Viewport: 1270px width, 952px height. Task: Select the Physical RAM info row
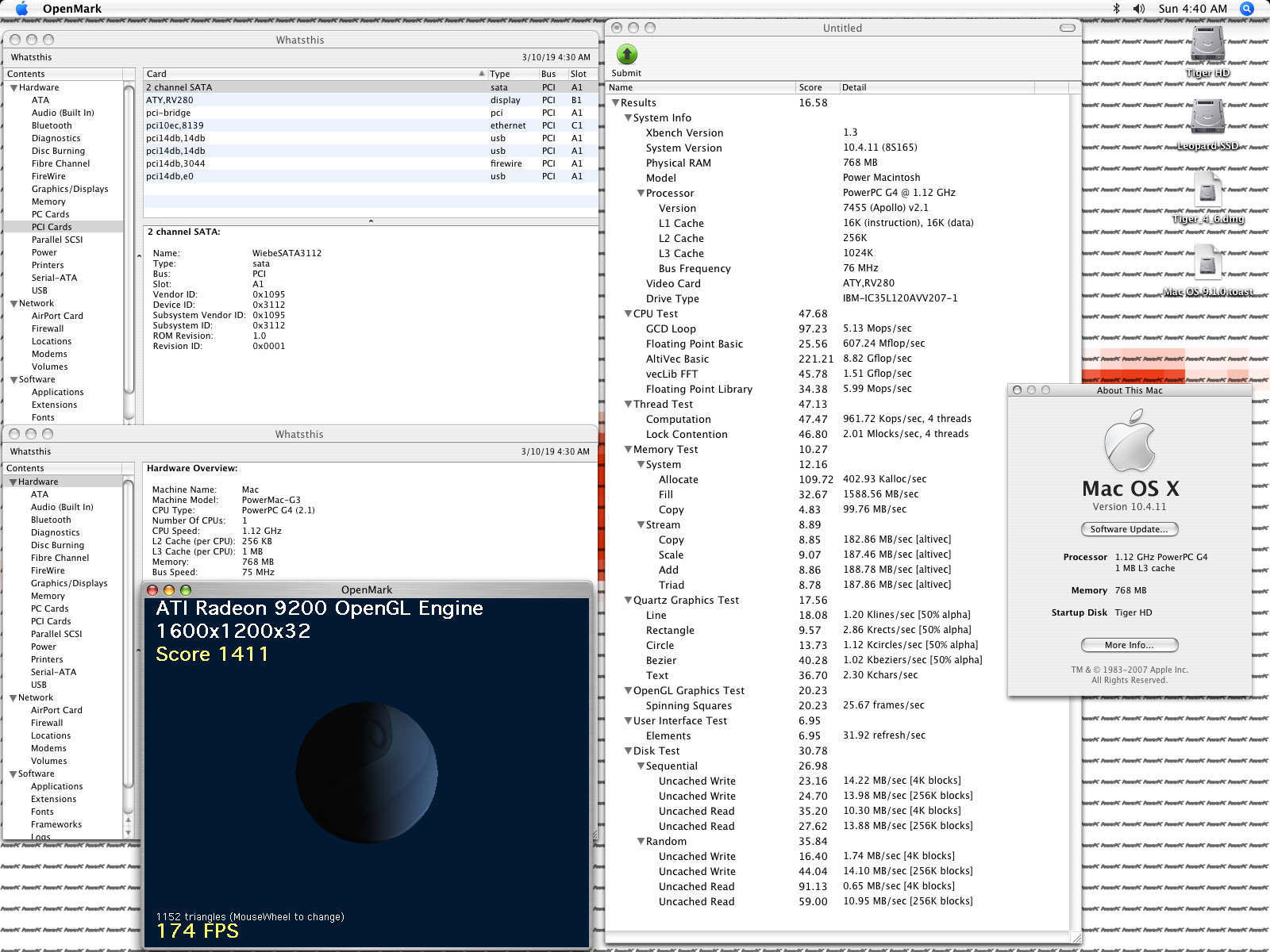point(837,163)
